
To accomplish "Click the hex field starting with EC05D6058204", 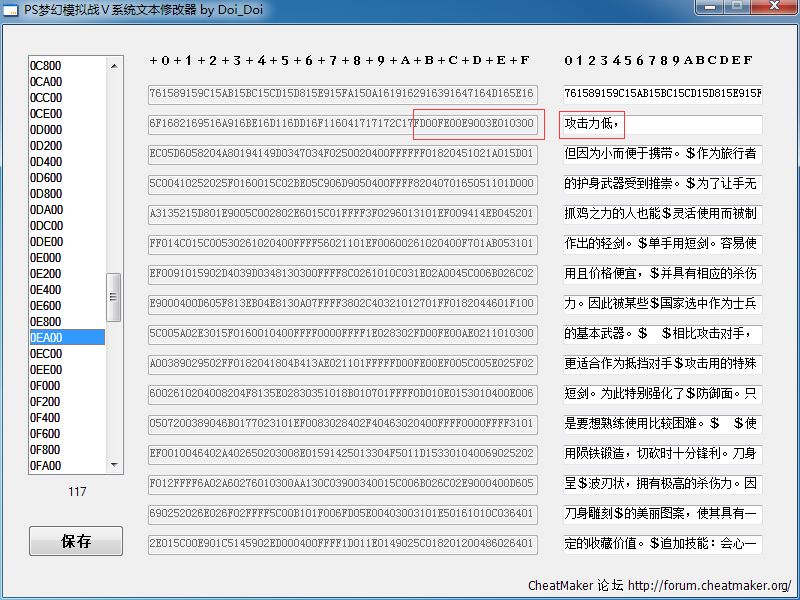I will [x=342, y=155].
